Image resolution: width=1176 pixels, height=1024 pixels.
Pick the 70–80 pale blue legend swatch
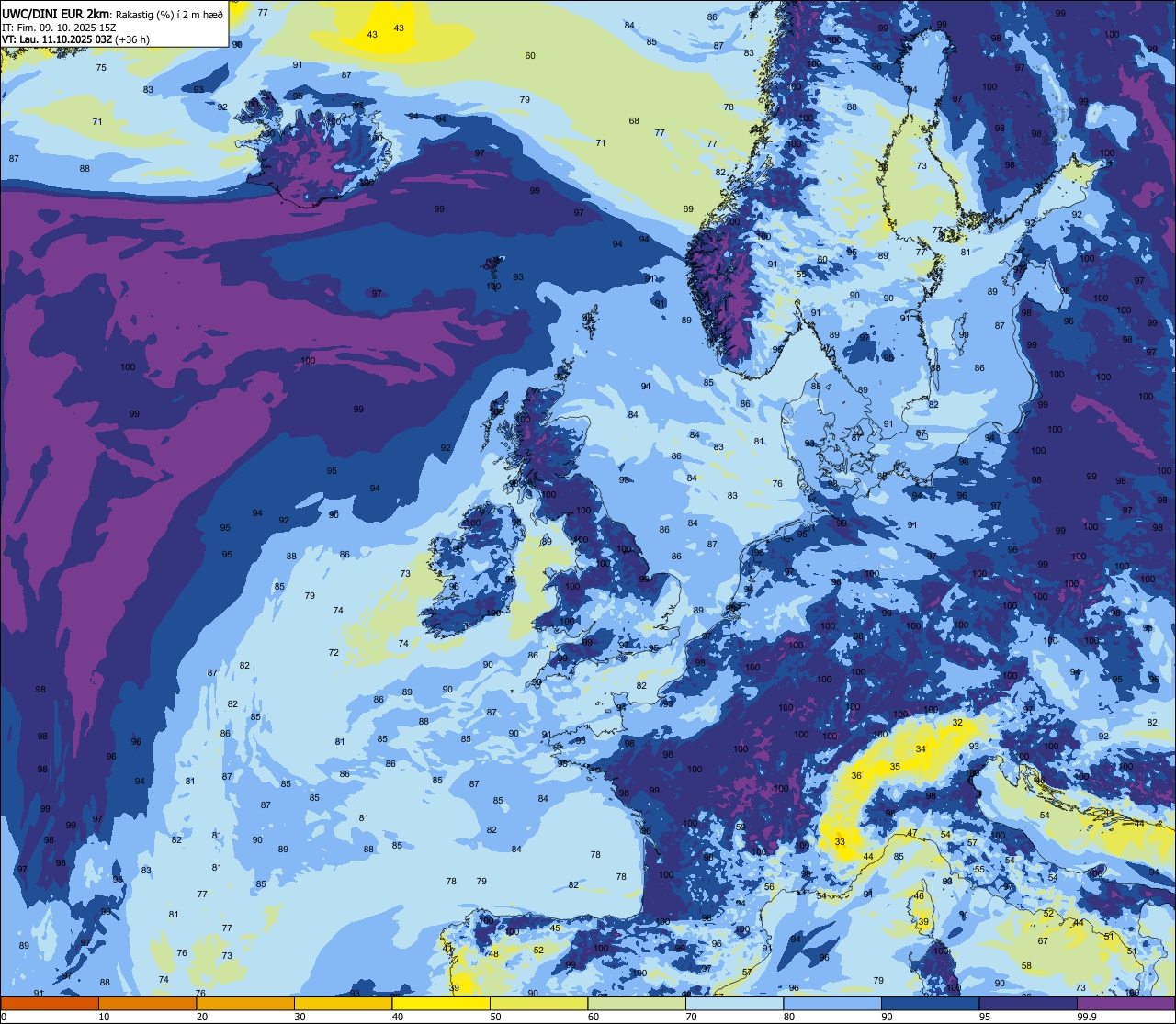(734, 1003)
